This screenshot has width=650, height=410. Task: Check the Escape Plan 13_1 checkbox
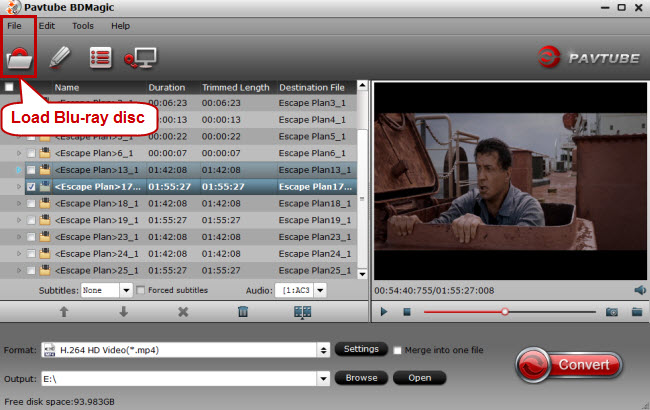pos(31,170)
